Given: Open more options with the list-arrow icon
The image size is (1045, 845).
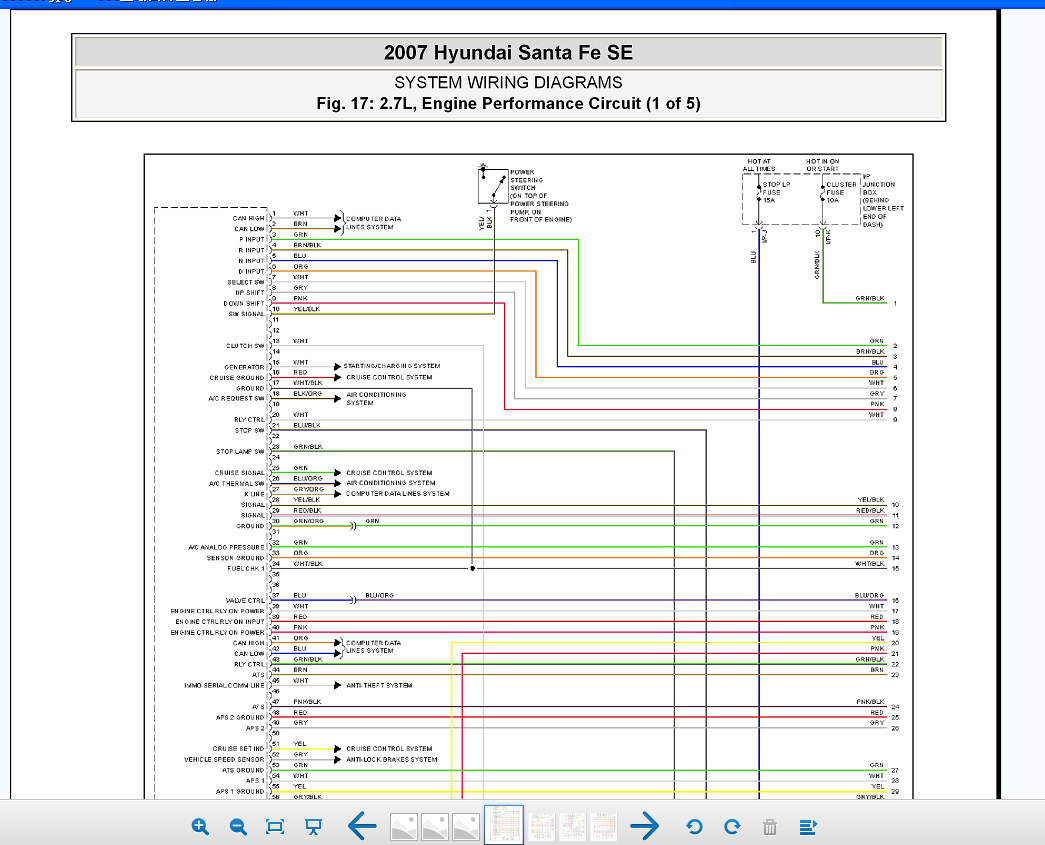Looking at the screenshot, I should click(808, 827).
